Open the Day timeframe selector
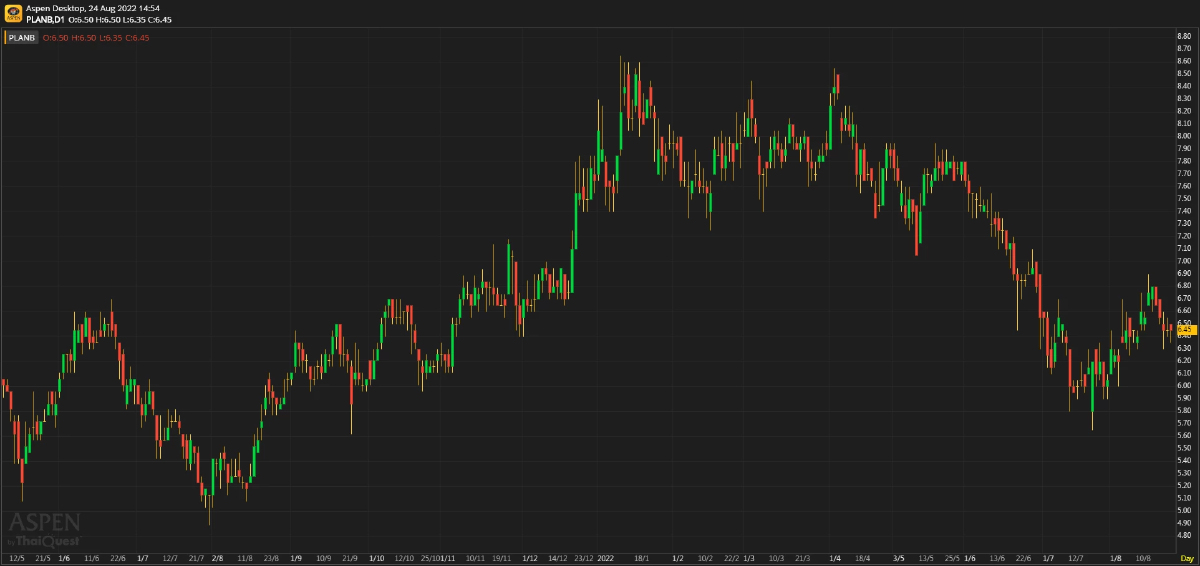This screenshot has height=566, width=1200. point(1186,558)
